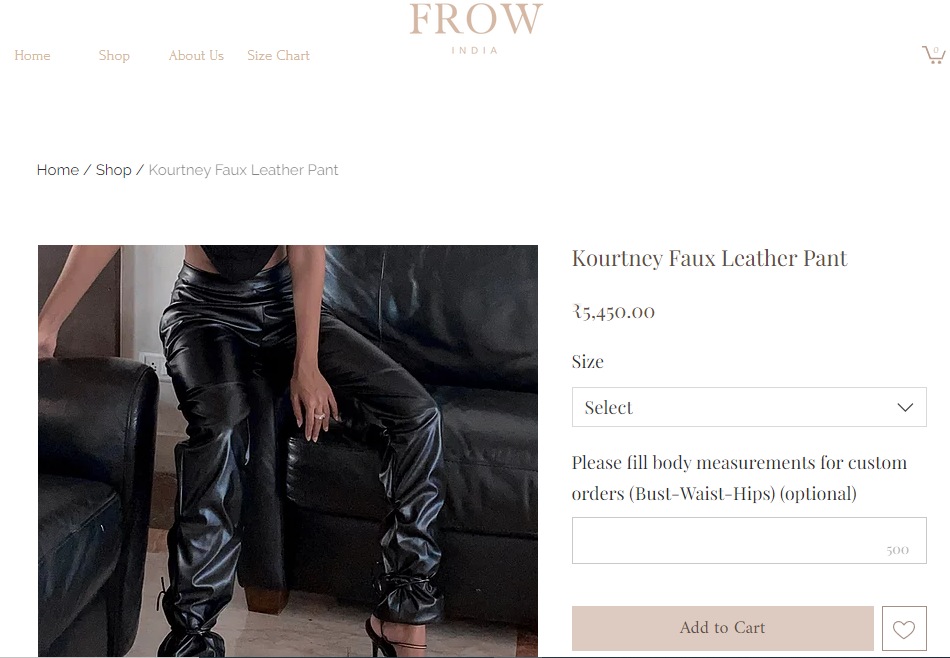Click the Size label above the dropdown
The width and height of the screenshot is (950, 658).
pos(588,362)
